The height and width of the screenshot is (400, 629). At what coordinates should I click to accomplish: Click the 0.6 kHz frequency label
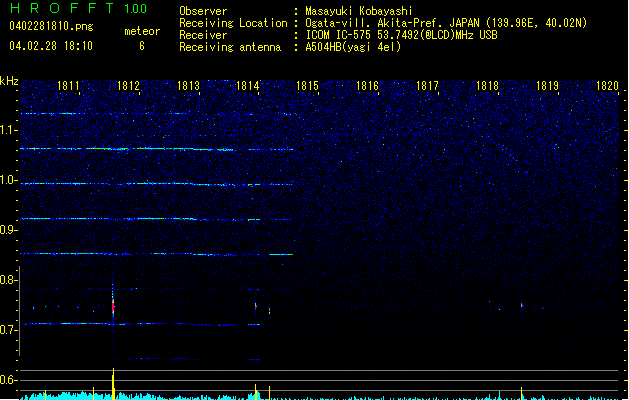(x=9, y=380)
